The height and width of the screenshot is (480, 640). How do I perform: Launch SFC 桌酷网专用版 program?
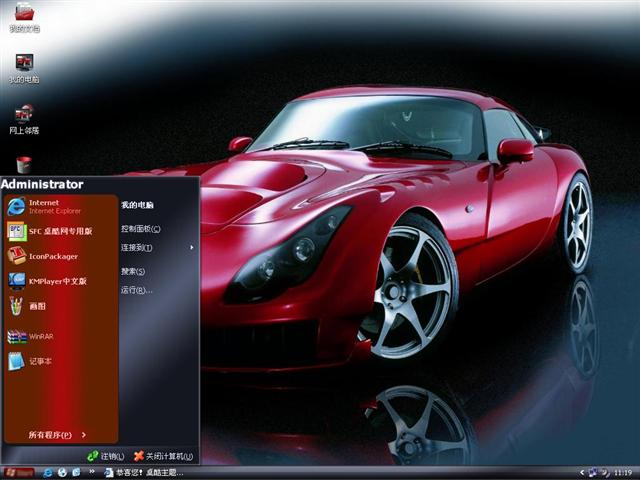(x=60, y=231)
